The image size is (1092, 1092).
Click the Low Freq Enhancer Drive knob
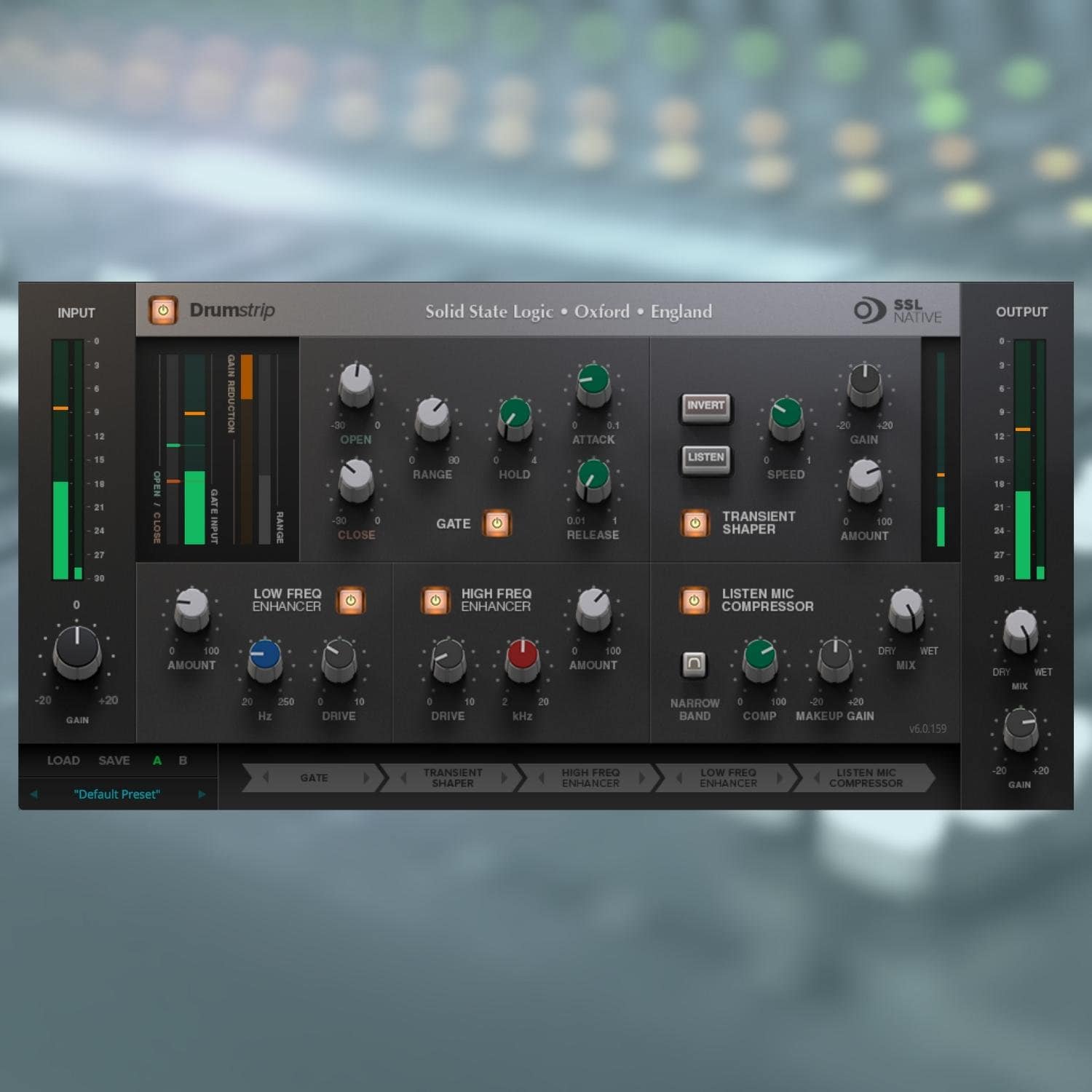click(x=339, y=660)
